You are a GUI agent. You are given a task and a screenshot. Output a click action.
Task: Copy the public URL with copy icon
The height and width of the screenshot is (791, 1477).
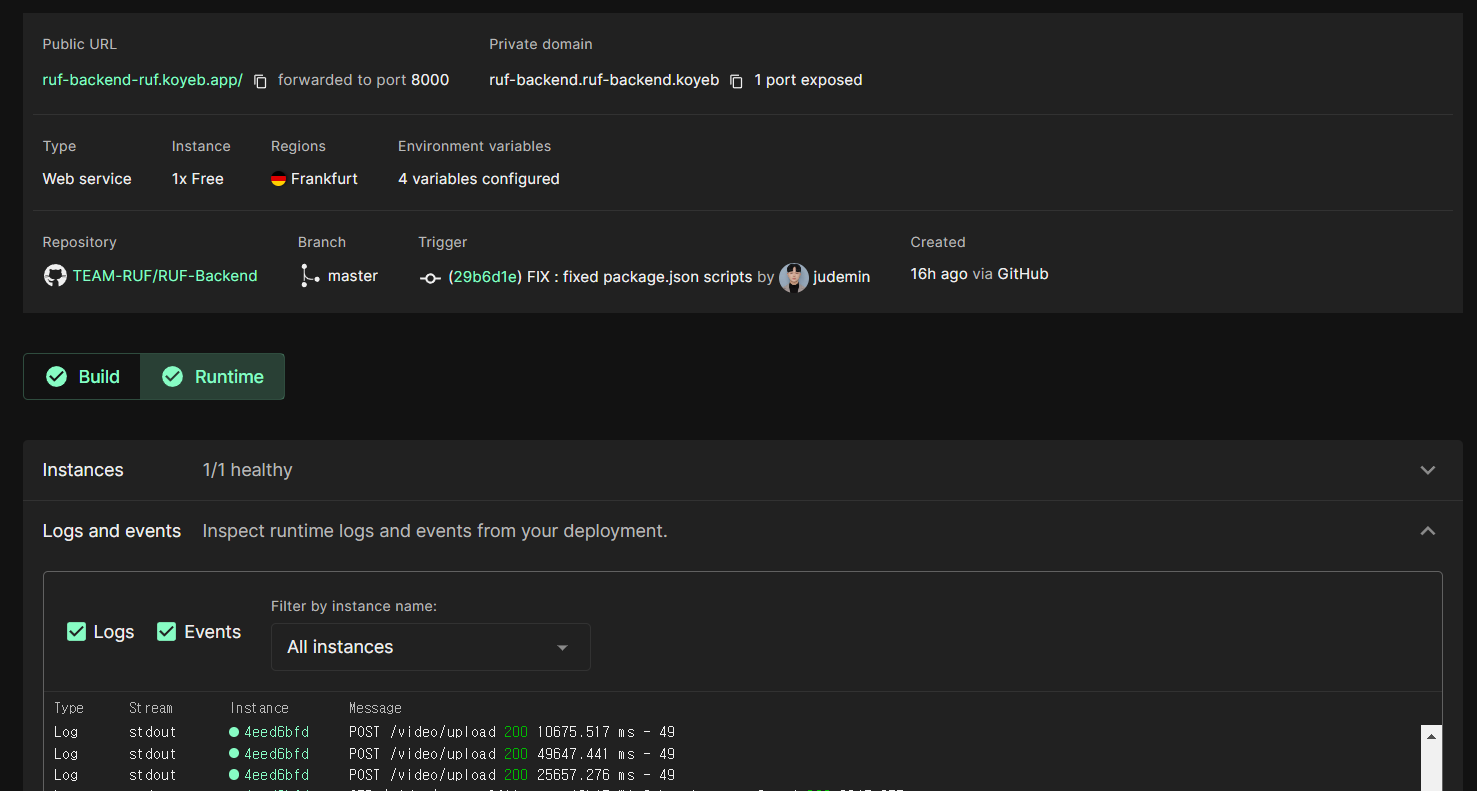click(x=260, y=81)
